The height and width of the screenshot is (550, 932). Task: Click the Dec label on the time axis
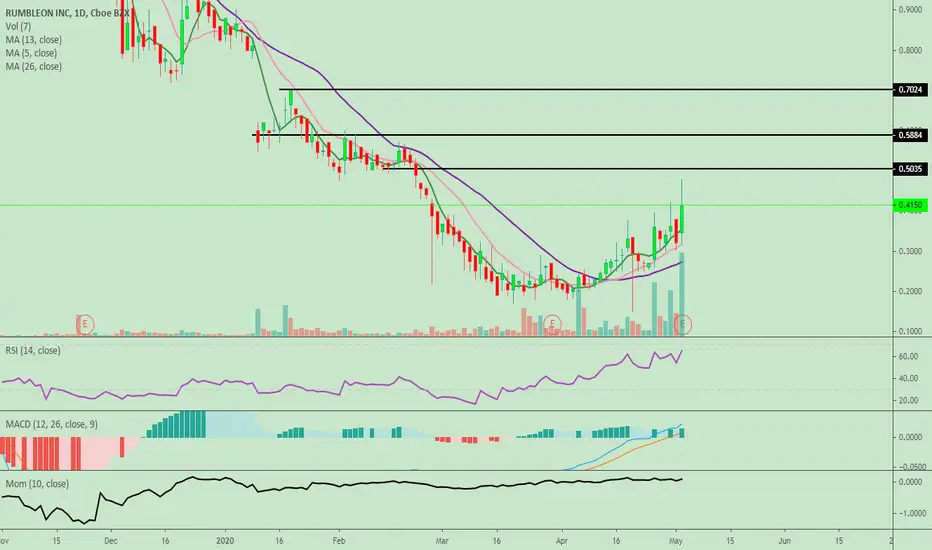[111, 541]
